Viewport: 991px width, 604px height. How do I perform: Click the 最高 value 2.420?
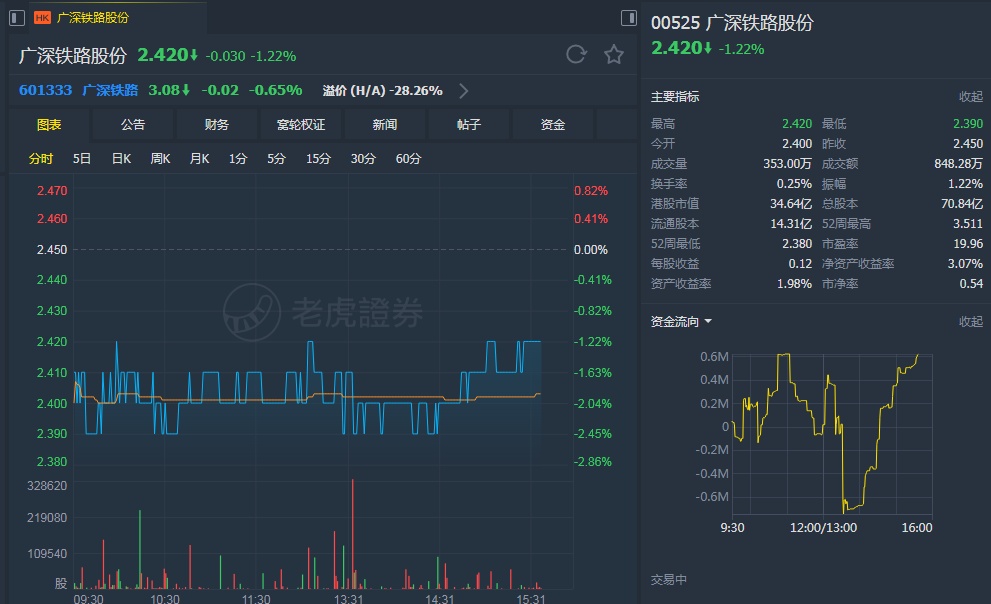797,124
